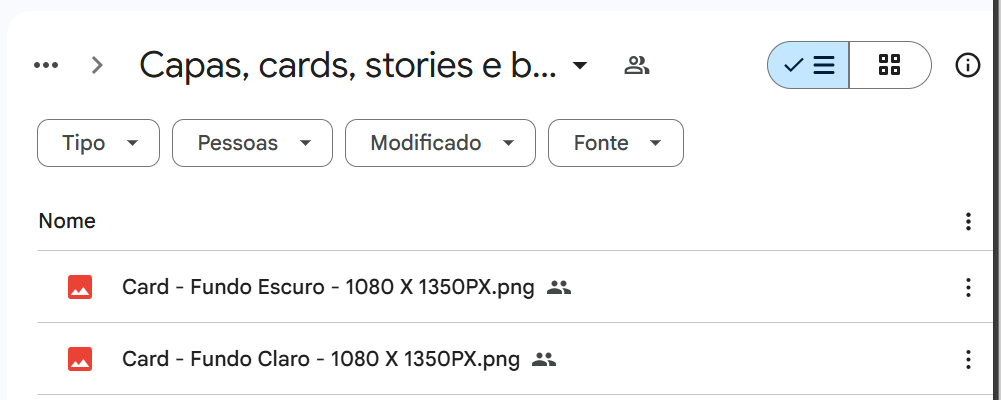Screen dimensions: 1001x400
Task: Open the column header more options icon
Action: [967, 222]
